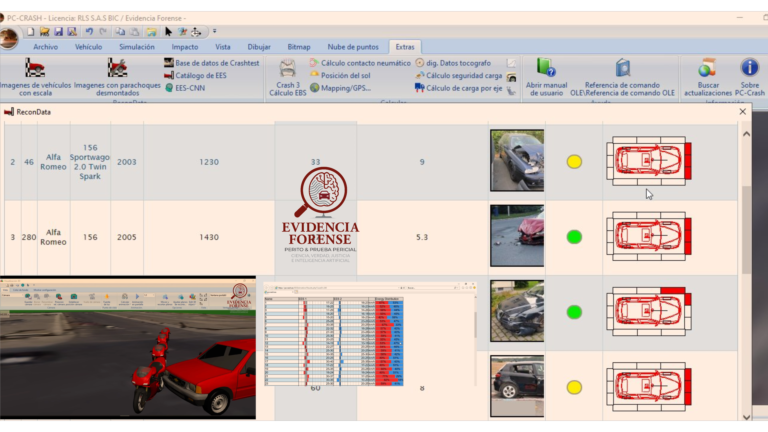768x432 pixels.
Task: Open Base de datos de Crashtest
Action: tap(217, 63)
